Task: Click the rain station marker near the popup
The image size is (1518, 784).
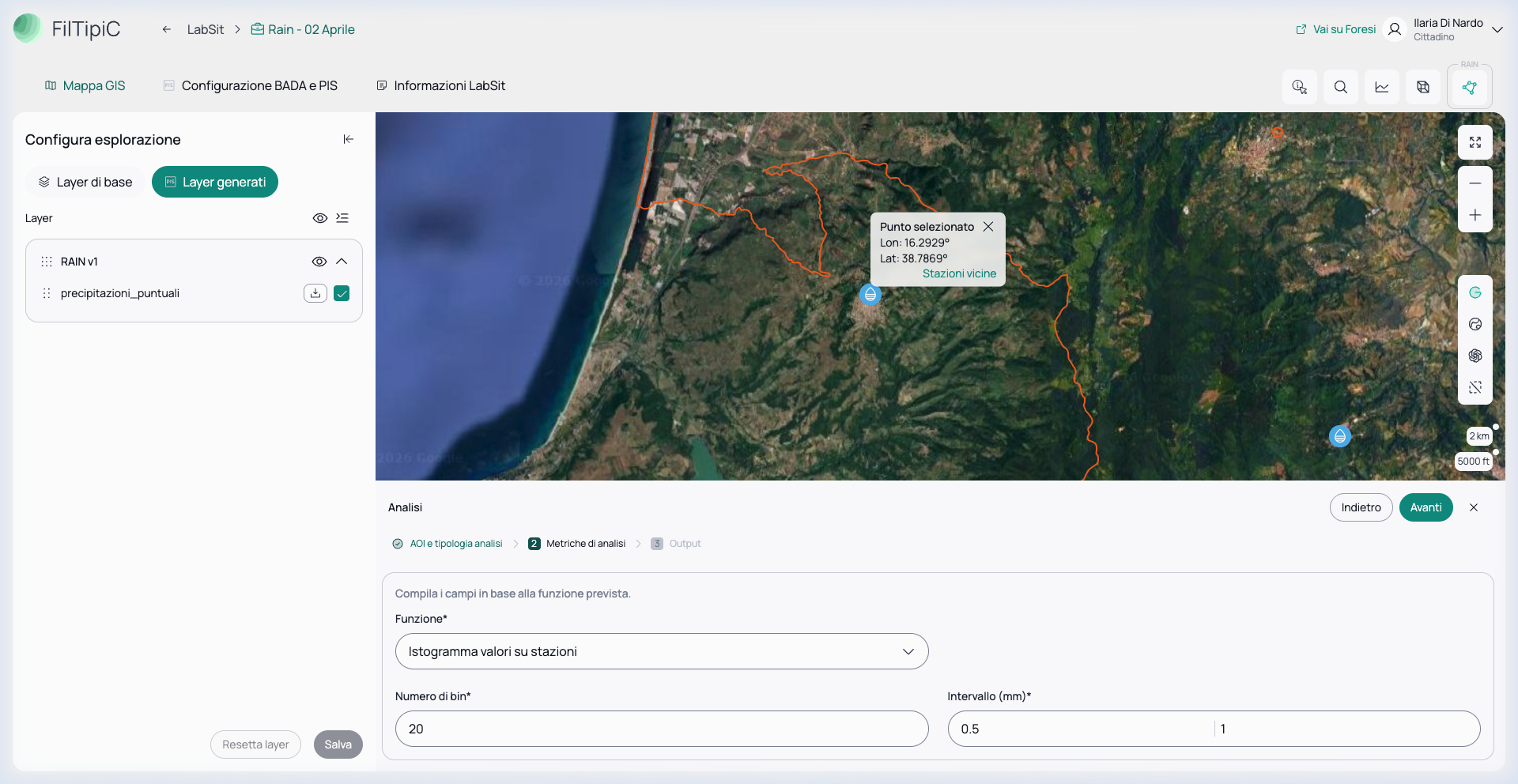Action: (870, 295)
